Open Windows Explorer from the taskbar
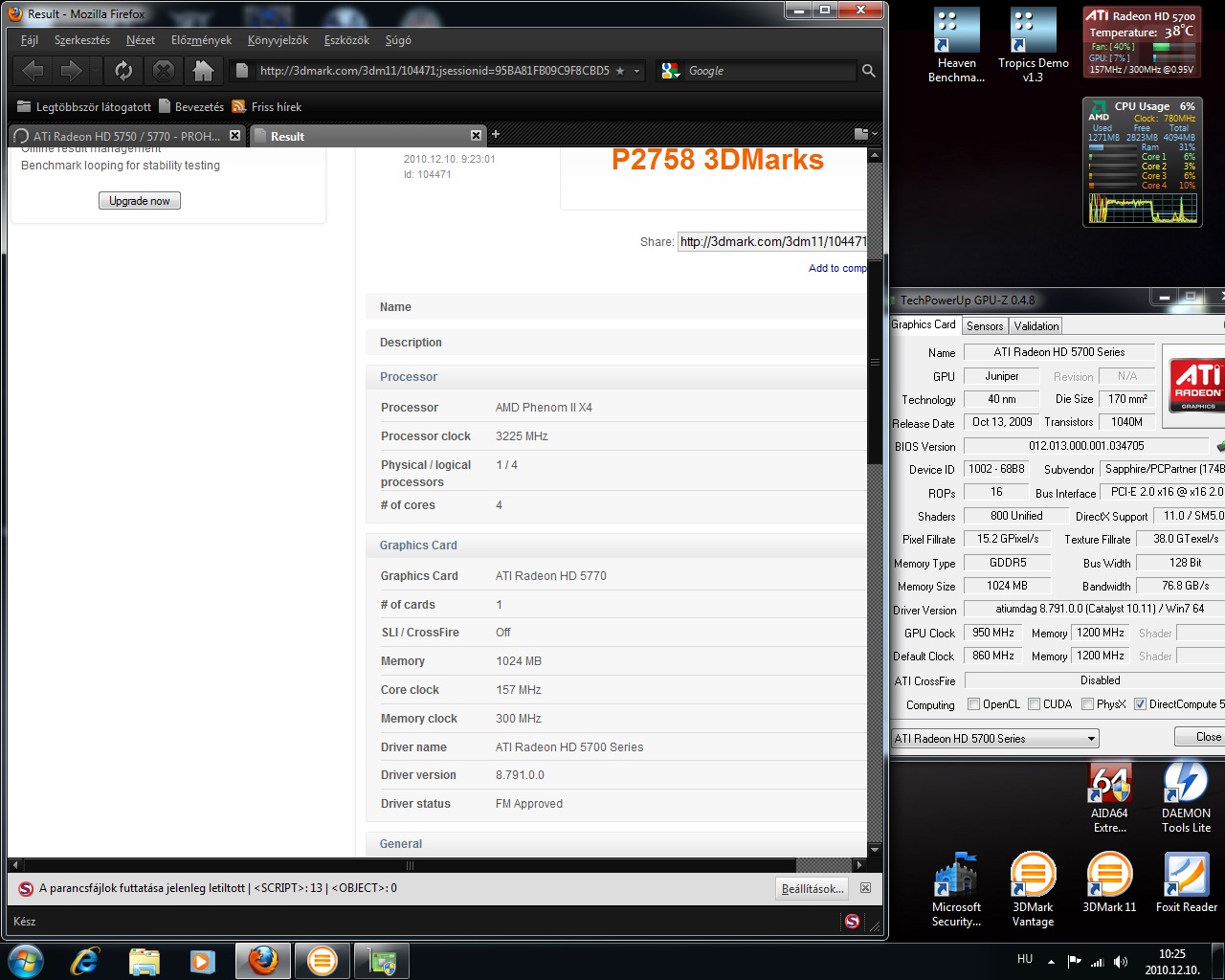 coord(145,961)
